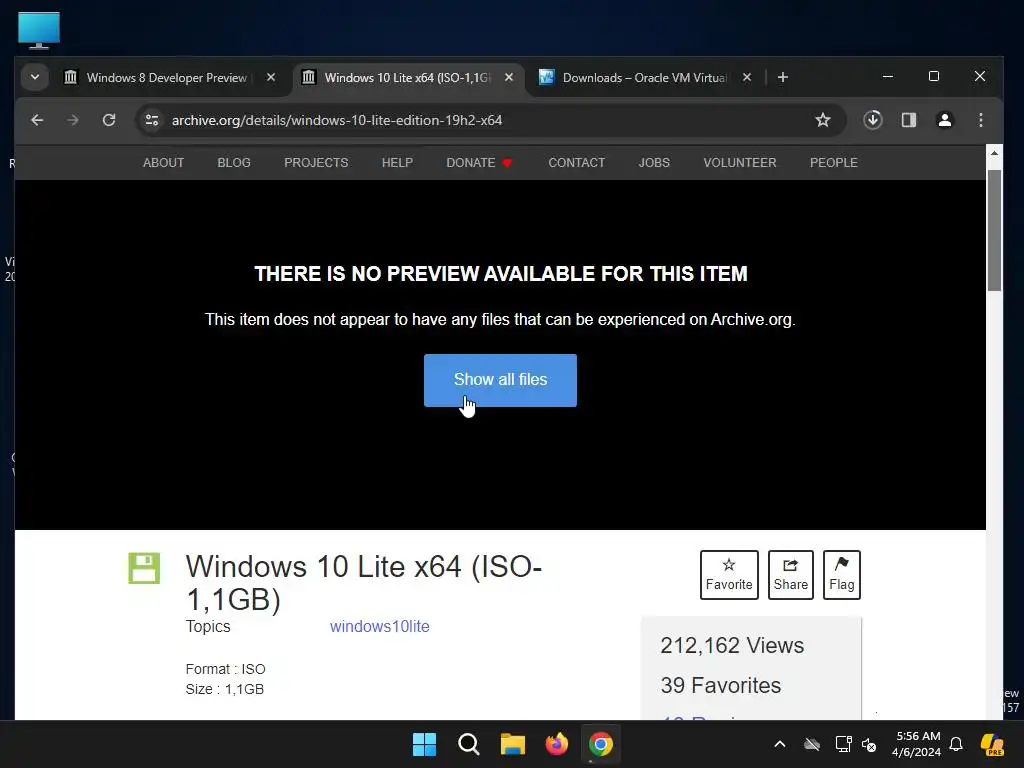Screen dimensions: 1024x768
Task: Close the Oracle VM VirtualBox downloads tab
Action: (746, 77)
